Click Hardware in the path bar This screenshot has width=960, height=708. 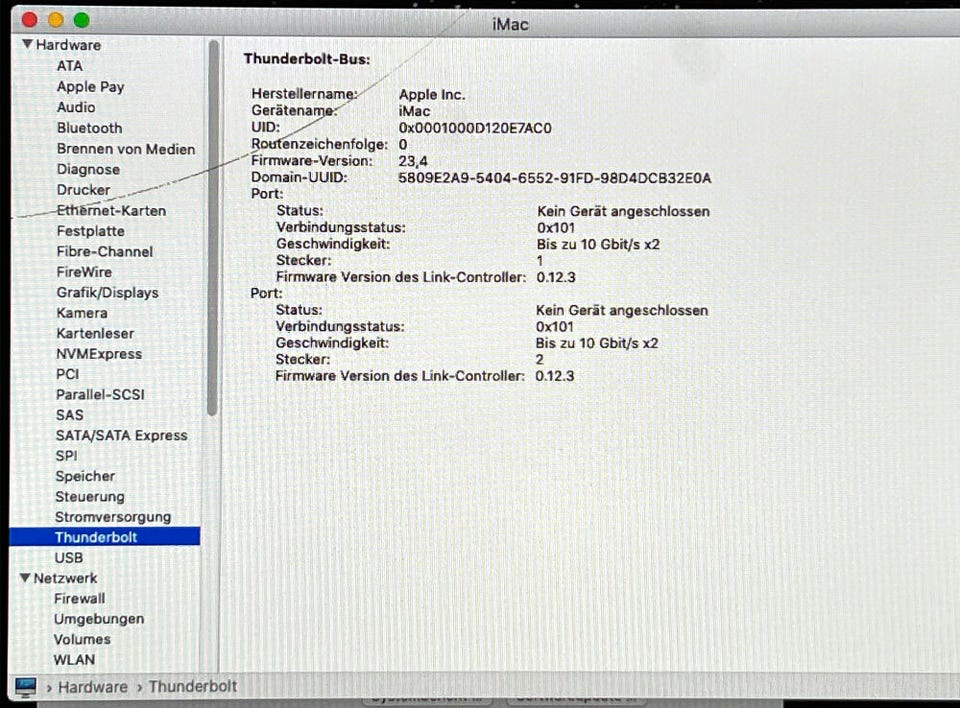pos(92,687)
